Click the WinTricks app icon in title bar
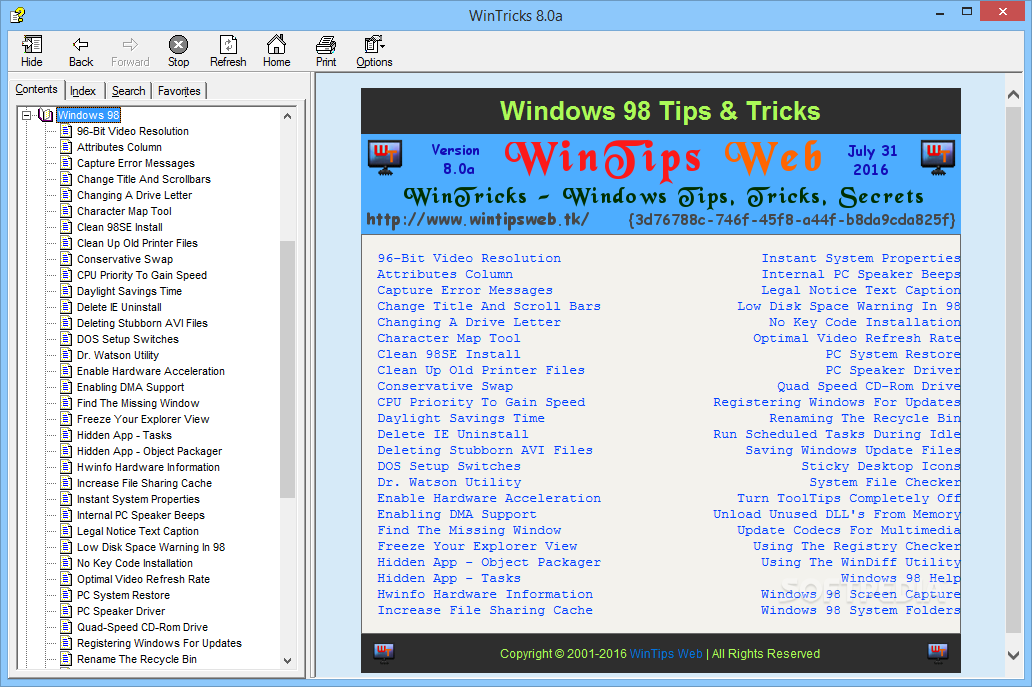The width and height of the screenshot is (1032, 687). click(17, 14)
